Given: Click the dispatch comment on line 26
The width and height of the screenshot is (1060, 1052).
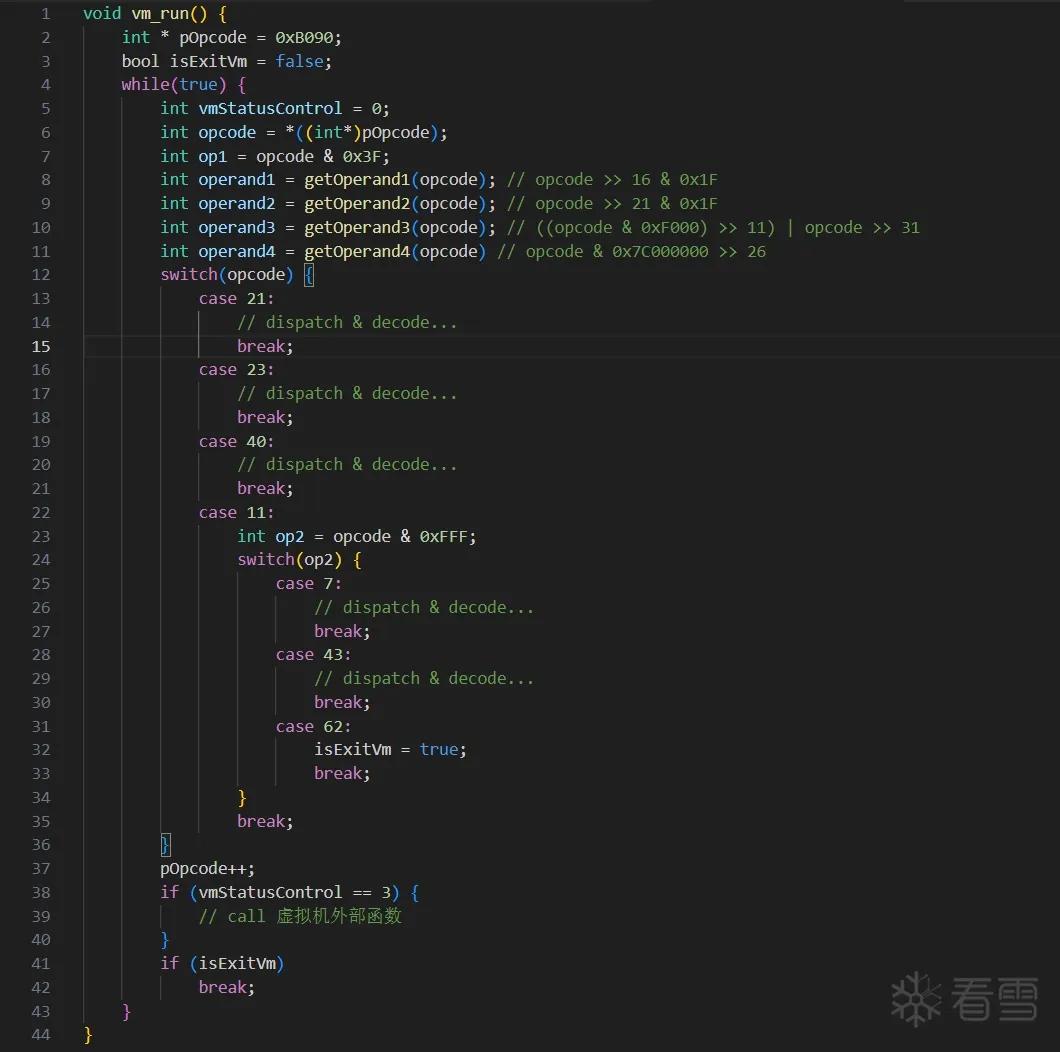Looking at the screenshot, I should click(x=425, y=608).
